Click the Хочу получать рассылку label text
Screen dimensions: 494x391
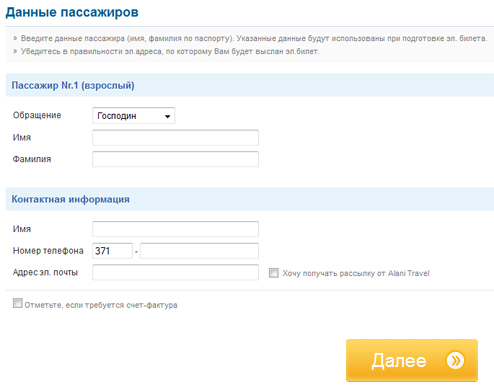pyautogui.click(x=356, y=273)
